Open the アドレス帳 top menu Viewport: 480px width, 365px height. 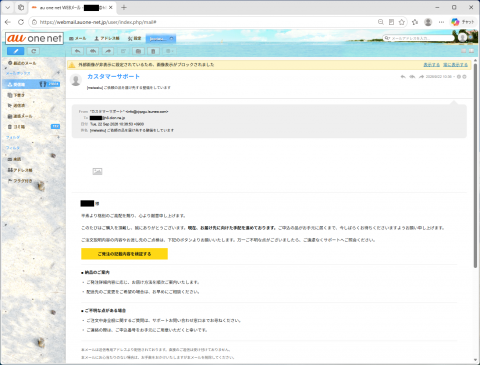(107, 38)
